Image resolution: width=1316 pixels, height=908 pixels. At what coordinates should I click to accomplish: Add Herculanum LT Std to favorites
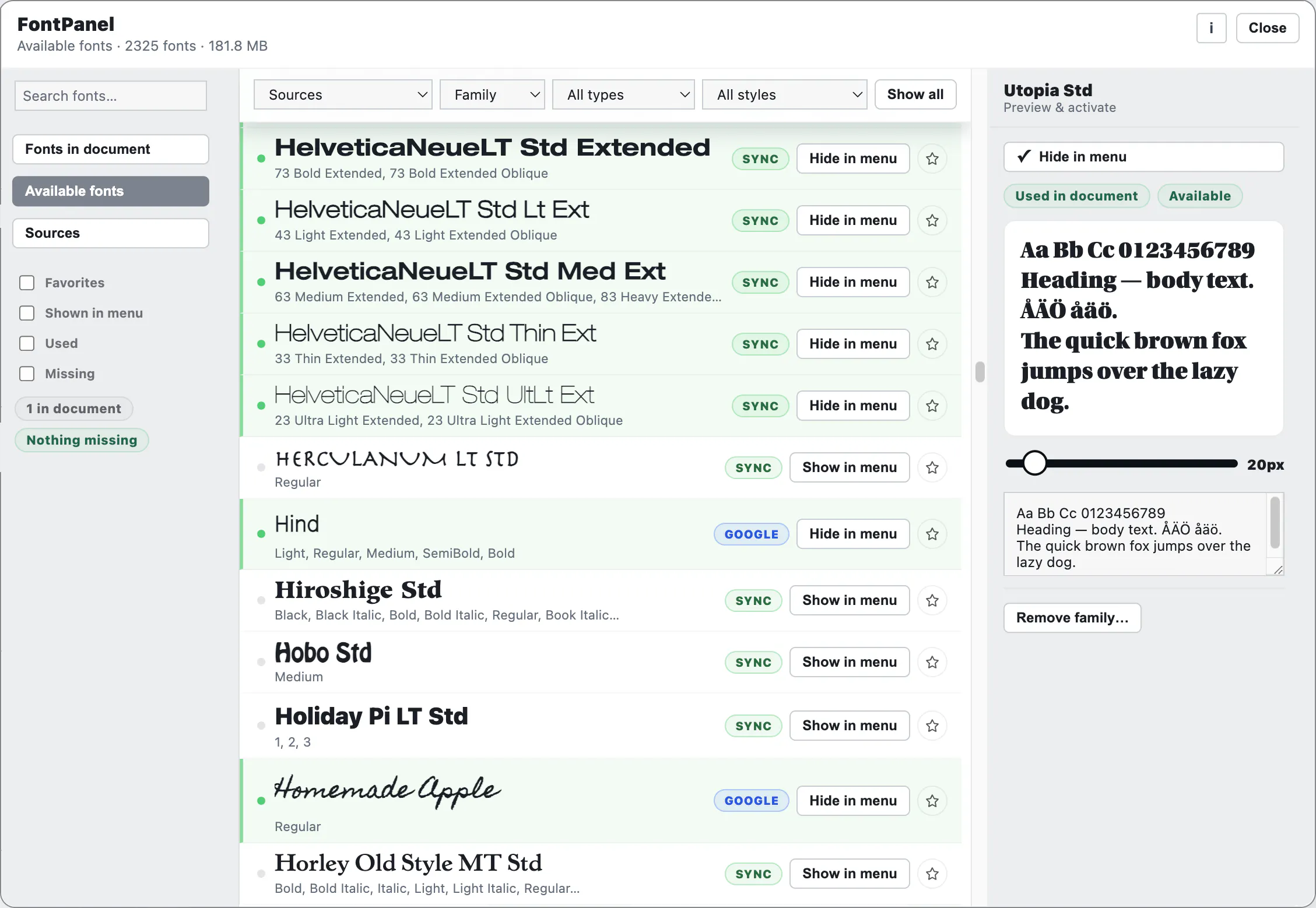point(932,467)
